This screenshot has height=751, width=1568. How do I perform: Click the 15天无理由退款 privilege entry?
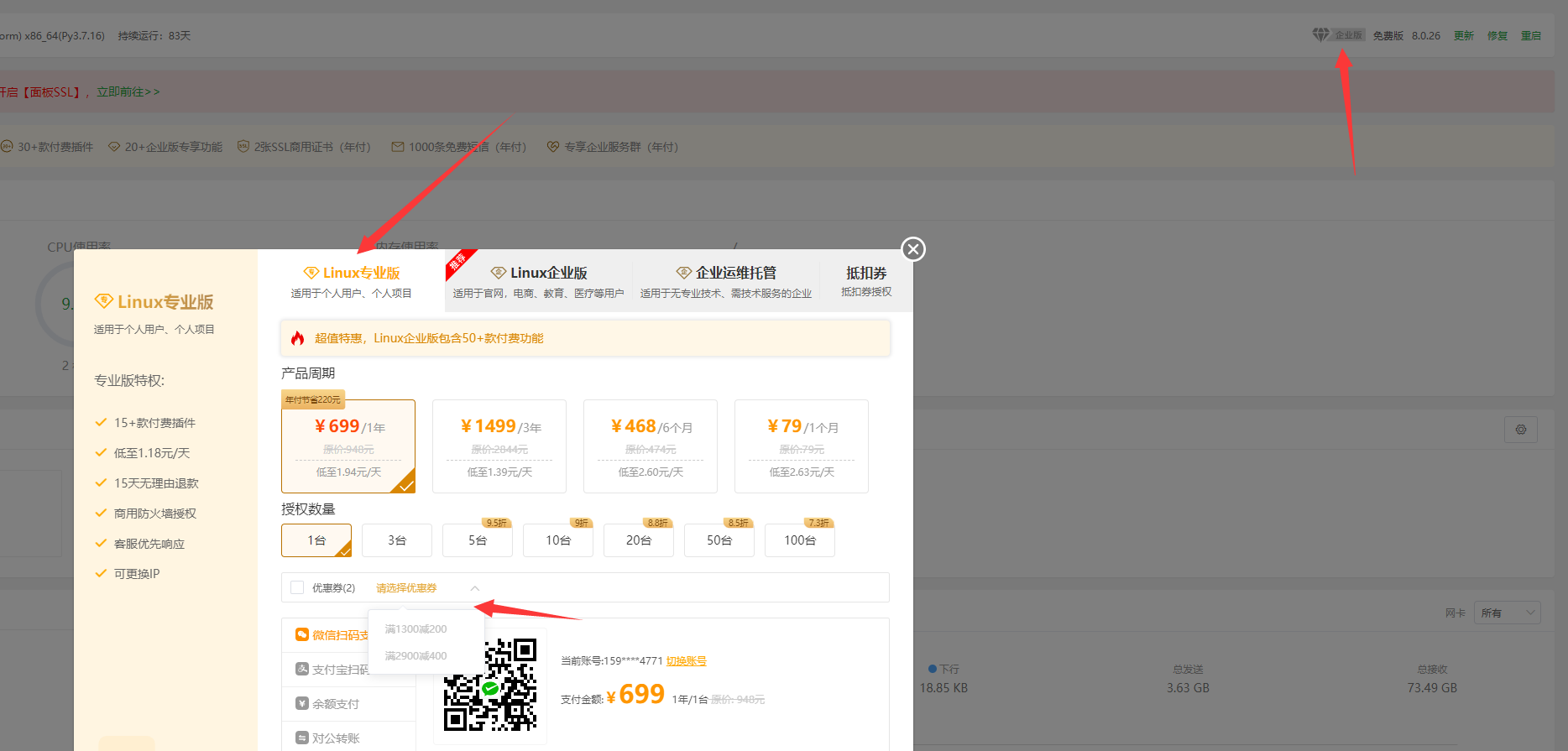tap(156, 483)
